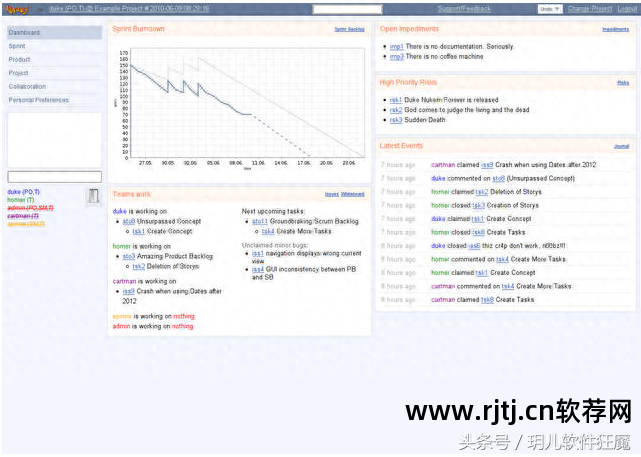641x457 pixels.
Task: Click the duke @ Example Project header title
Action: point(129,9)
